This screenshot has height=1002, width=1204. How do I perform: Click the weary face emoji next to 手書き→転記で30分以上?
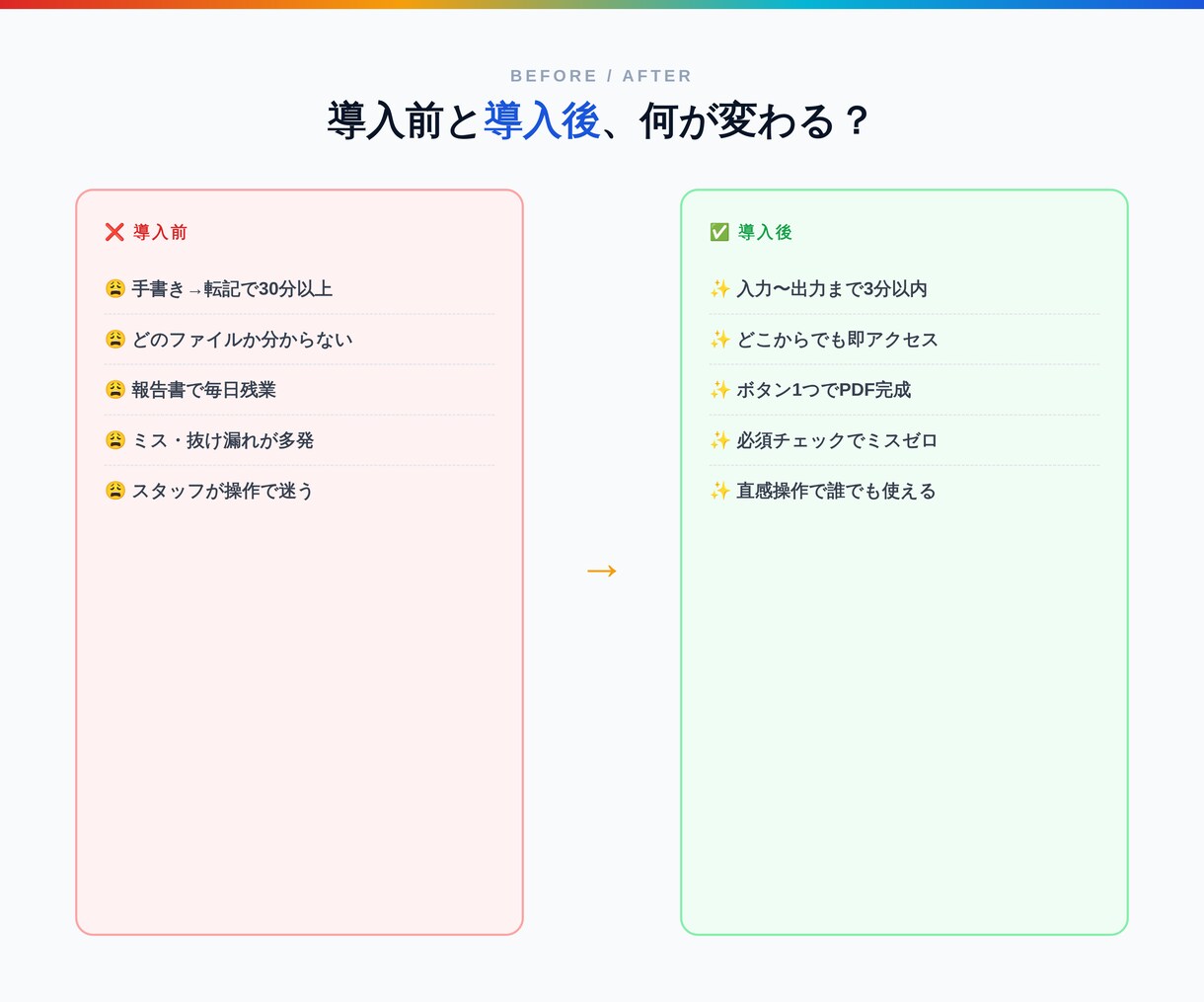pyautogui.click(x=115, y=288)
